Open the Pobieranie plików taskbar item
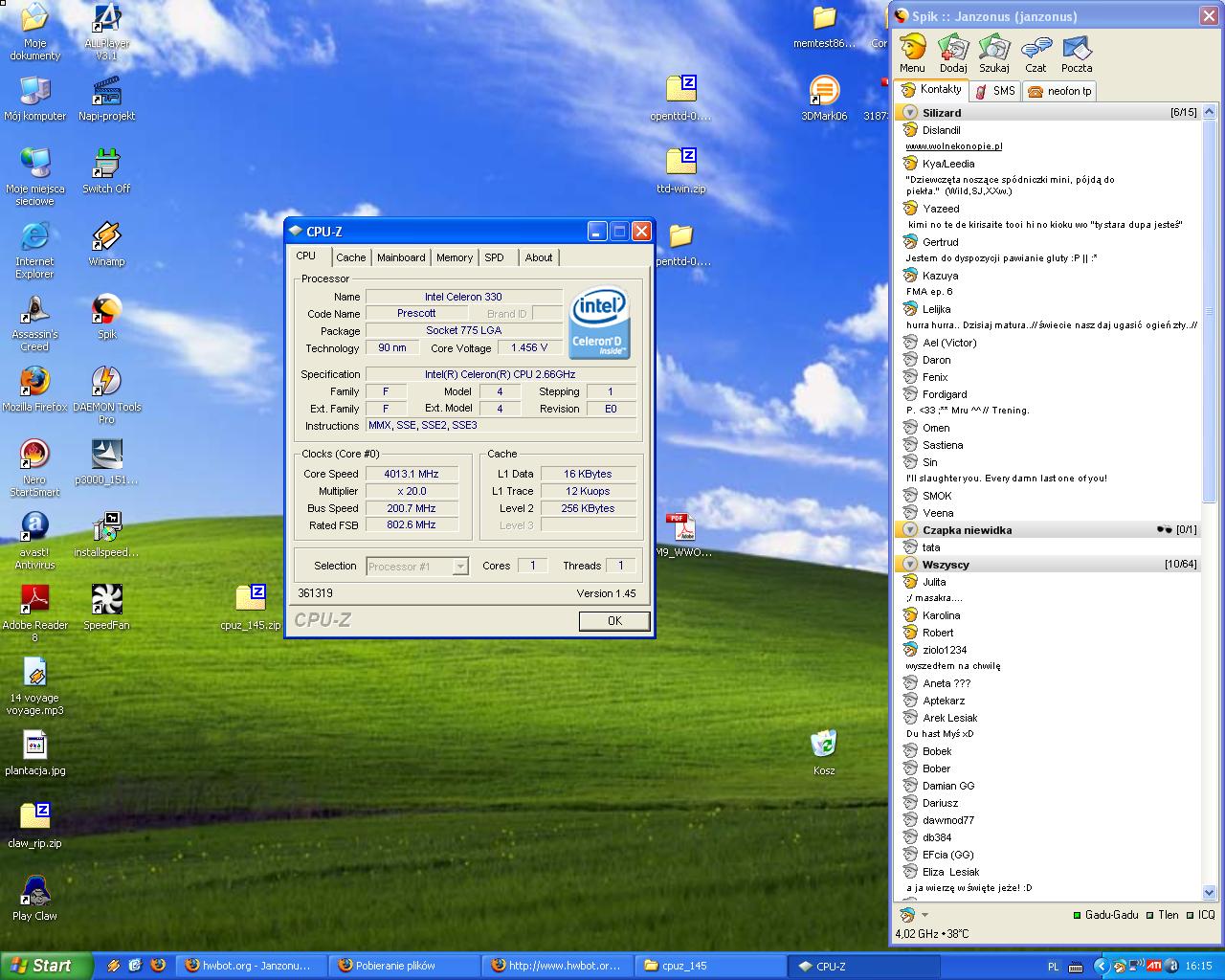1225x980 pixels. point(405,966)
